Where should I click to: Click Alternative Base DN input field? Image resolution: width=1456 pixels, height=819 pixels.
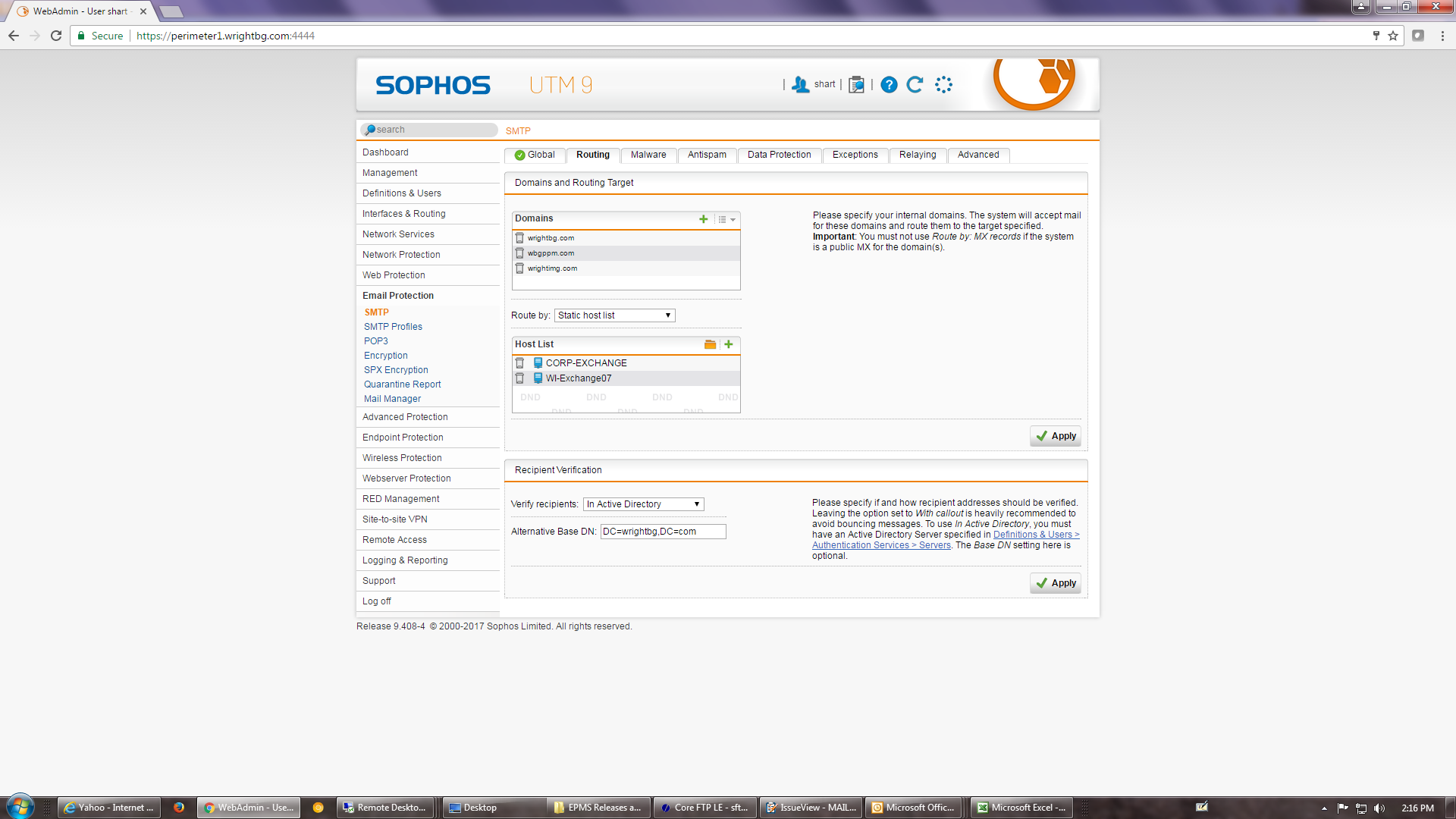pos(663,532)
